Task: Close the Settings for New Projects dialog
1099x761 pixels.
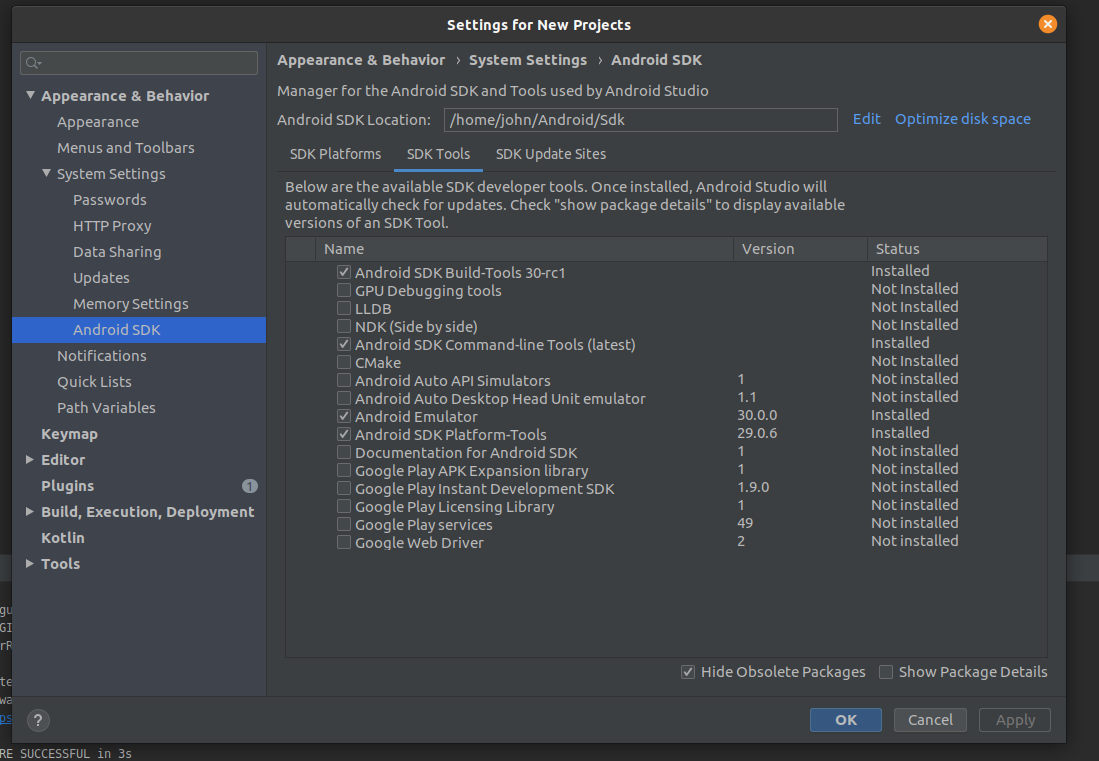Action: point(1047,25)
